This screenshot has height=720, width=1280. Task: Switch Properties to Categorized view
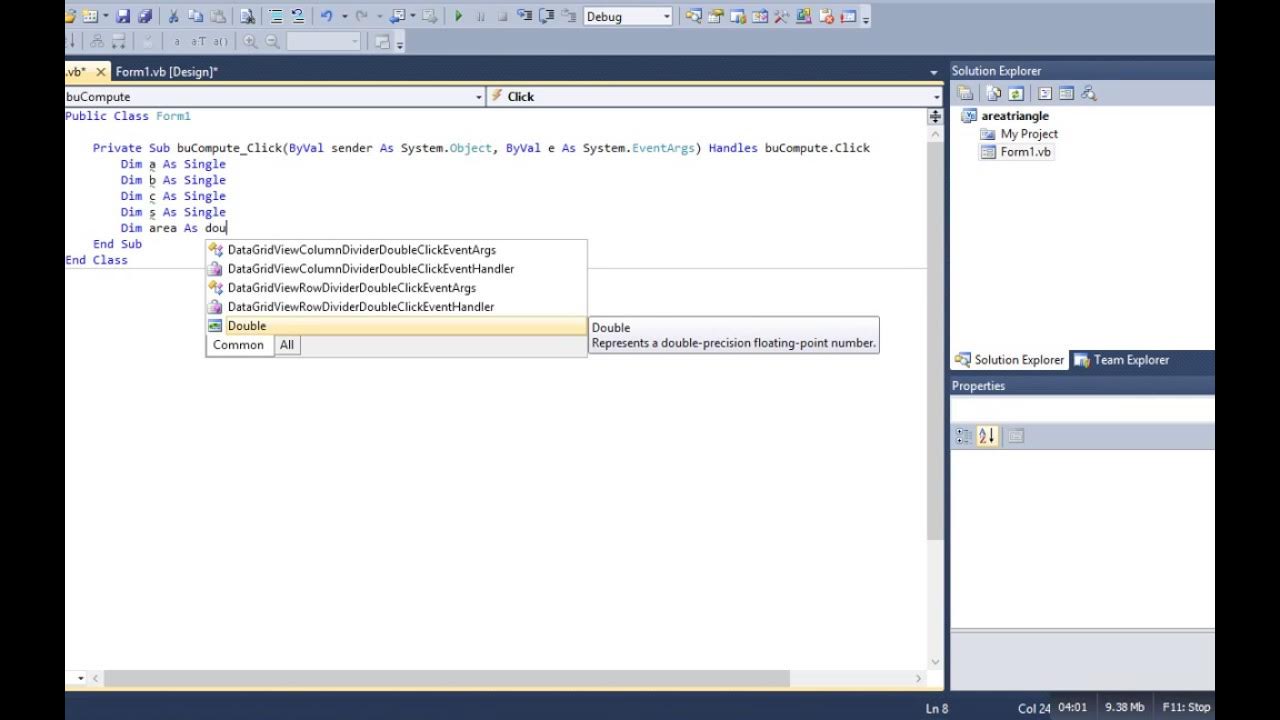(x=964, y=436)
